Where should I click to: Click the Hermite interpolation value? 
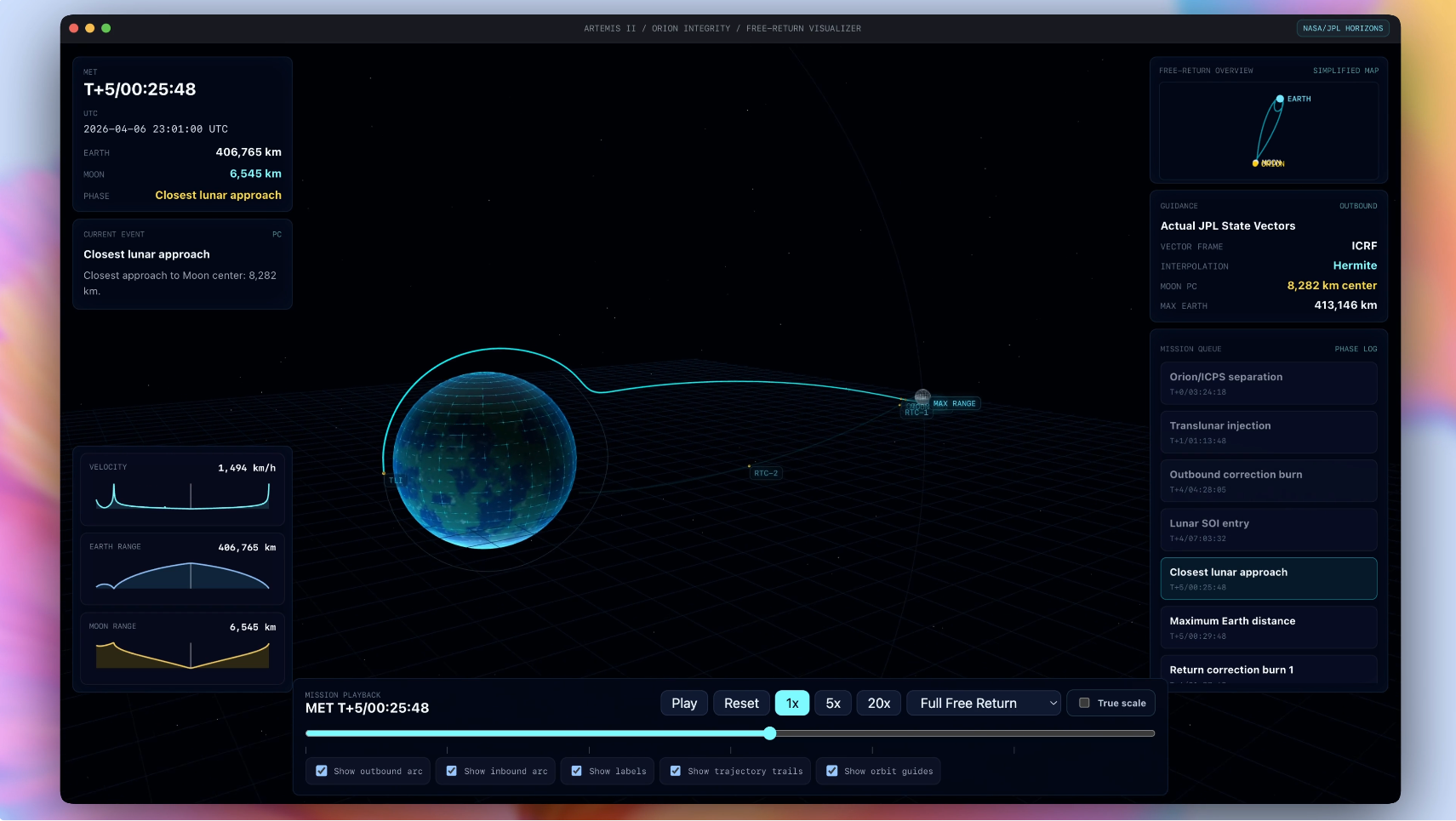1355,265
